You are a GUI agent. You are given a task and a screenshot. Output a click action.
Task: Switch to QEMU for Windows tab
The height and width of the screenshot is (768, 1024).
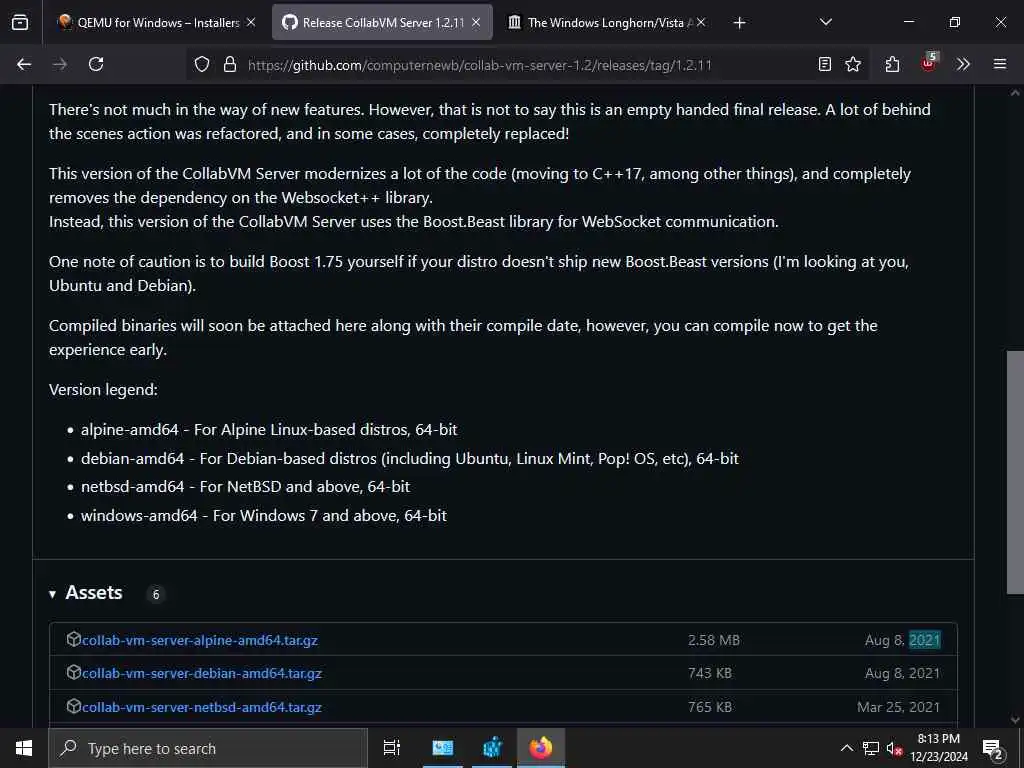point(157,22)
